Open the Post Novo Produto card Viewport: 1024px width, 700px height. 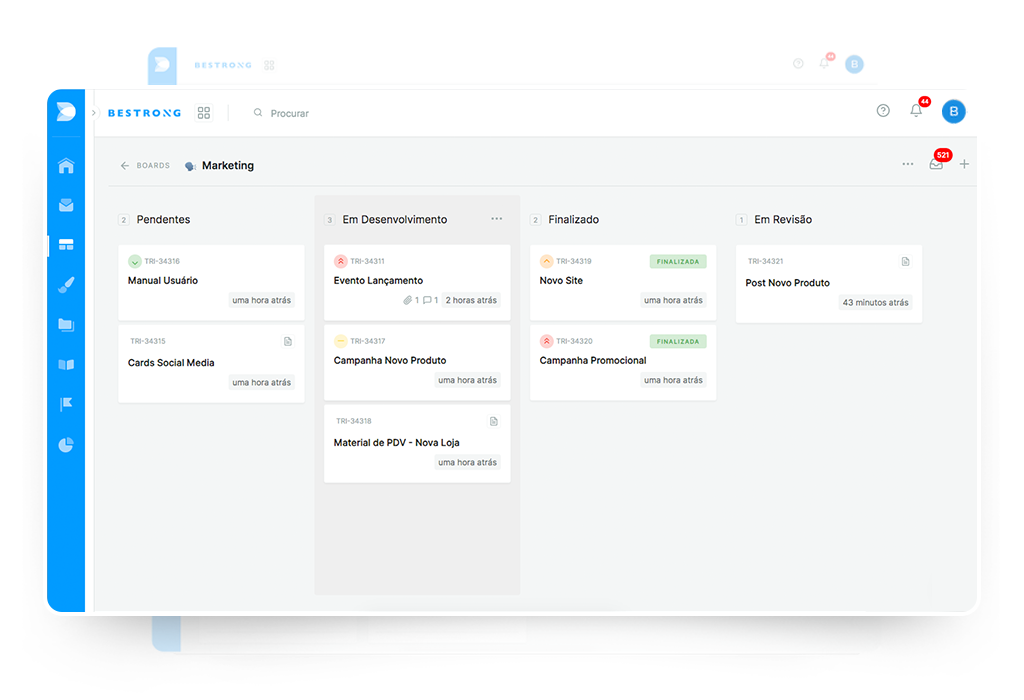click(829, 283)
